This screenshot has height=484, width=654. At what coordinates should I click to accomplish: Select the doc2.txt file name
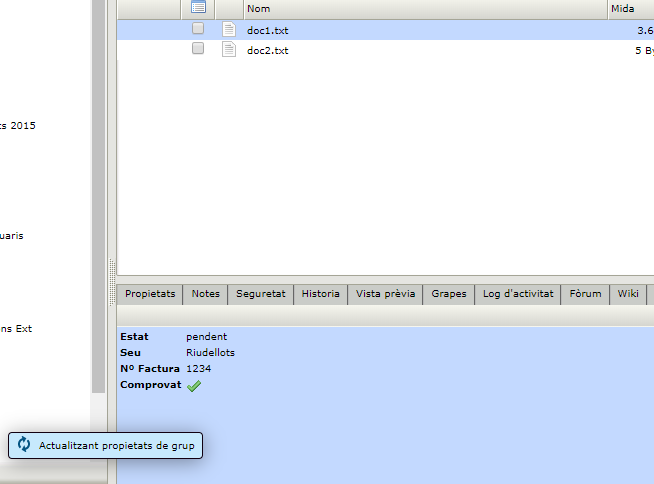pos(267,50)
